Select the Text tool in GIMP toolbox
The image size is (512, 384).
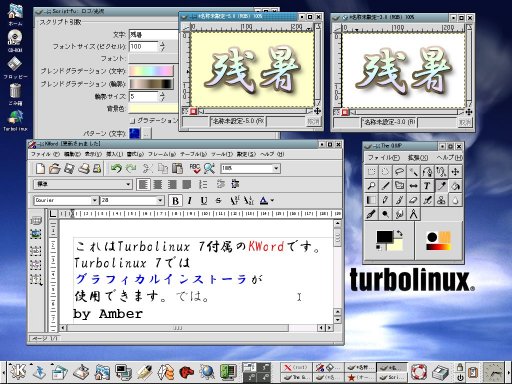point(427,186)
